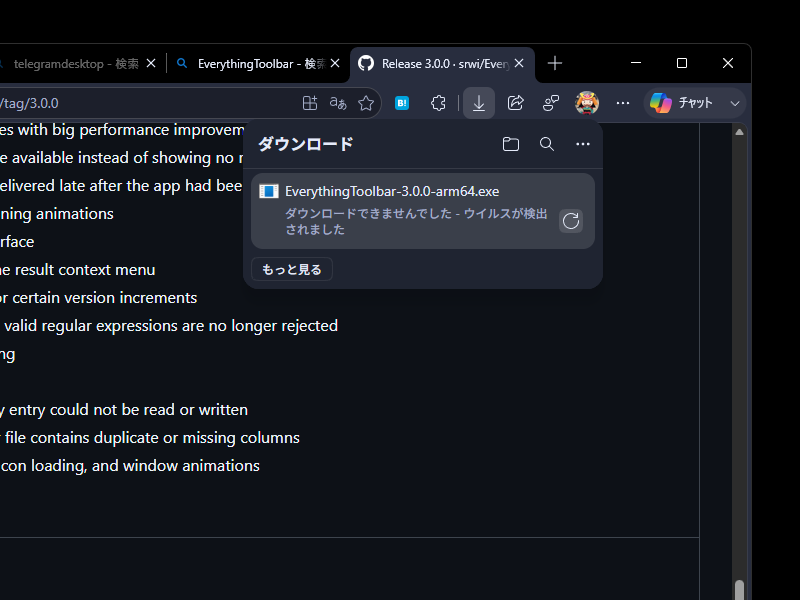Close the telegramdesktop tab
The width and height of the screenshot is (800, 600).
(151, 63)
